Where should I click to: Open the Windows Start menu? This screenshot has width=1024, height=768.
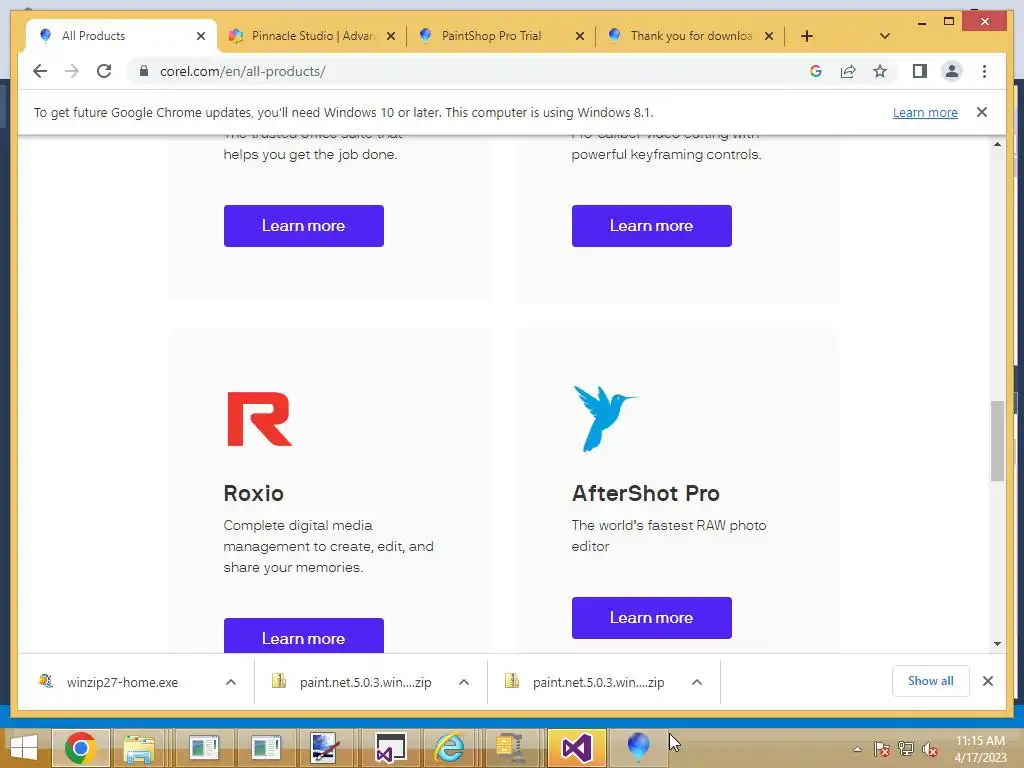24,748
